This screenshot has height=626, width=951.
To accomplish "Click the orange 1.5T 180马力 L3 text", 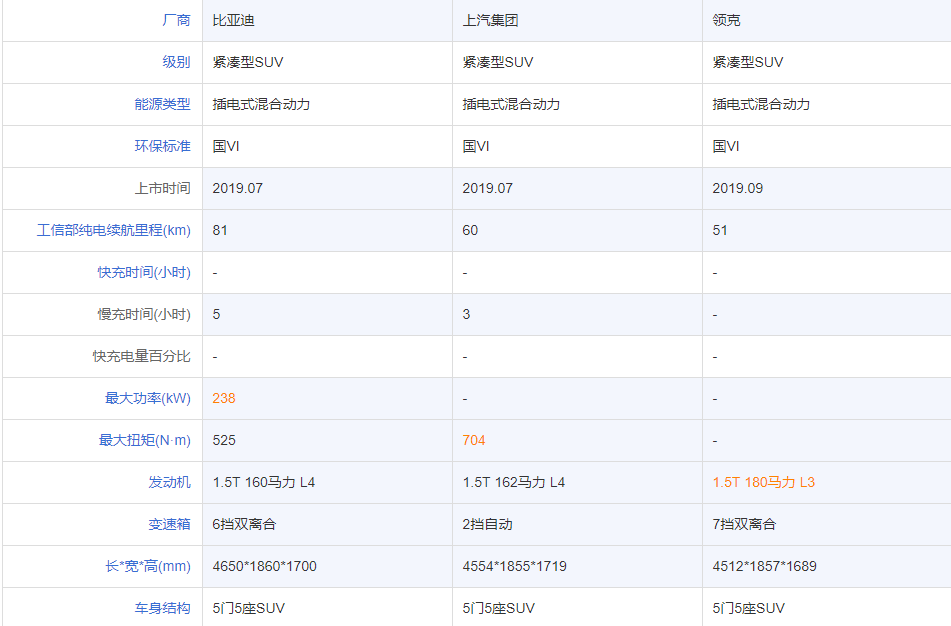I will coord(764,482).
